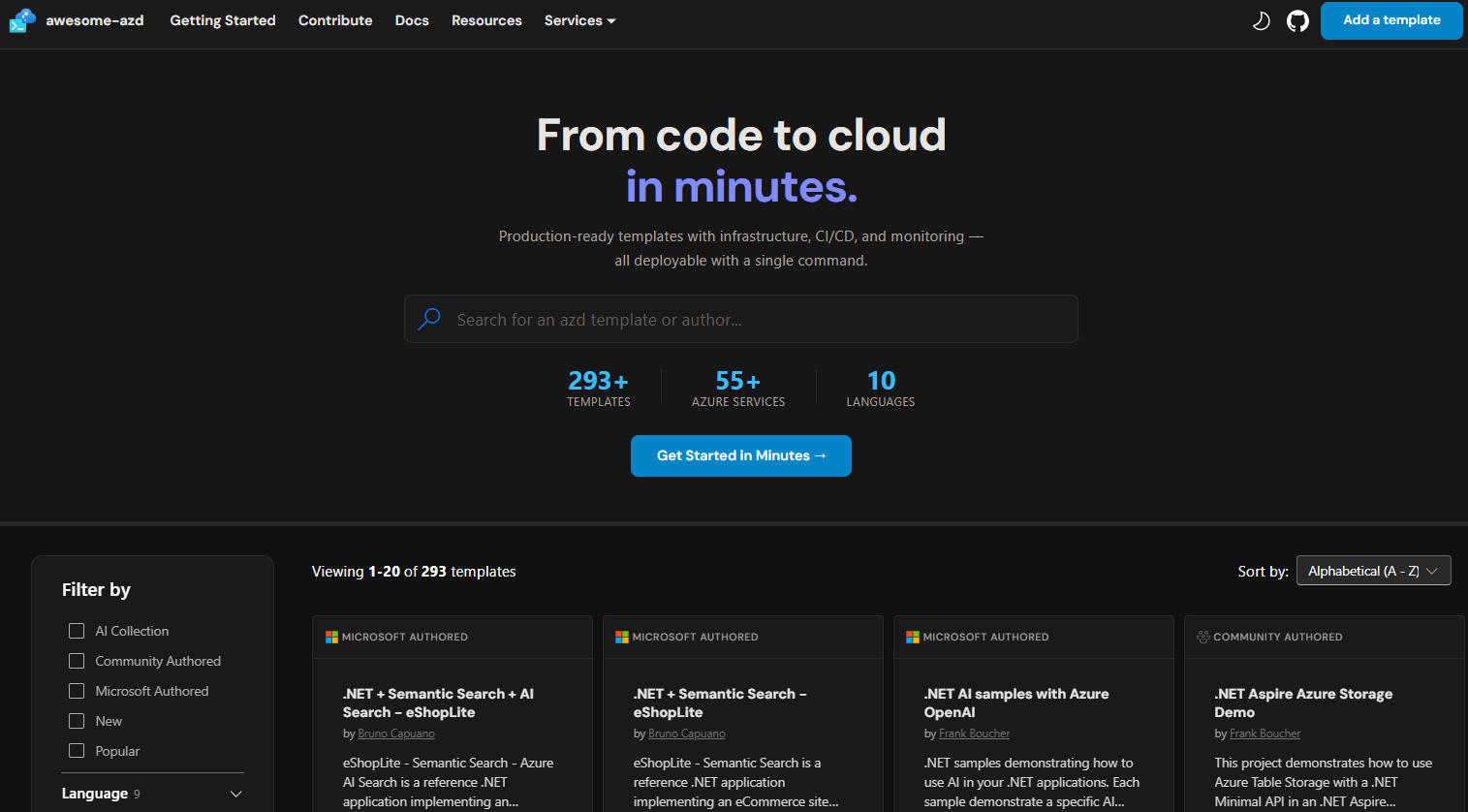Click the 55+ Azure Services statistic

pos(738,388)
